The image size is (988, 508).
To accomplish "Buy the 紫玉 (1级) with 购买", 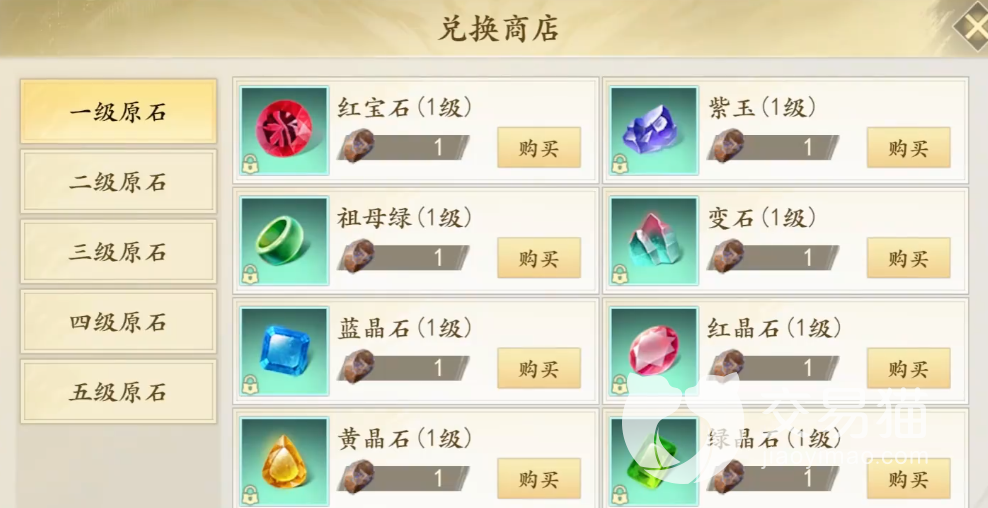I will click(x=909, y=147).
